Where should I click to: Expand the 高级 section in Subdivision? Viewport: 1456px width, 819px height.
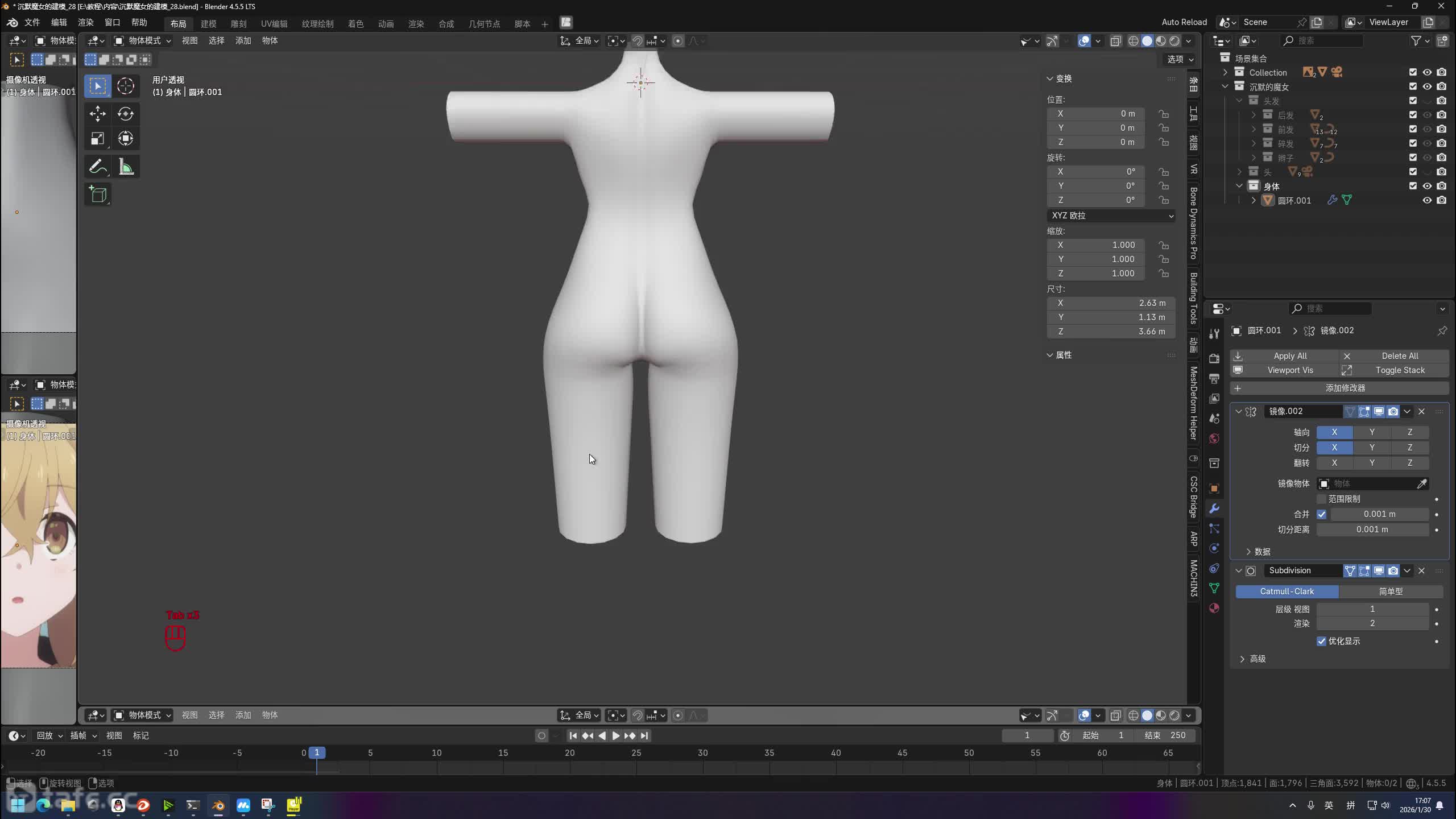coord(1242,659)
